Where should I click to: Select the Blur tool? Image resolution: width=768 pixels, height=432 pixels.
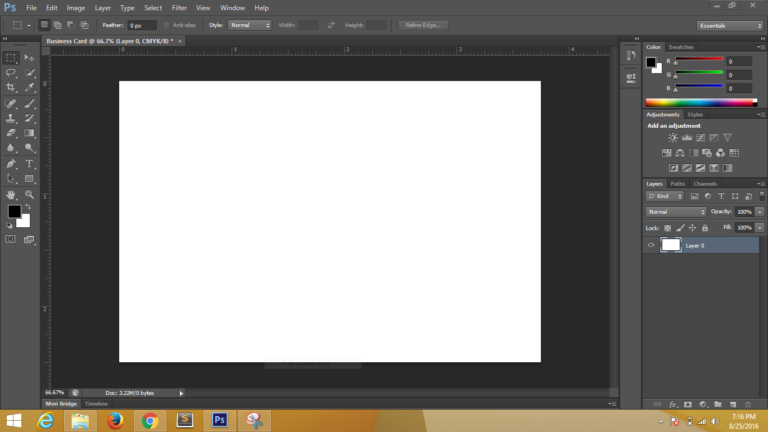tap(11, 147)
